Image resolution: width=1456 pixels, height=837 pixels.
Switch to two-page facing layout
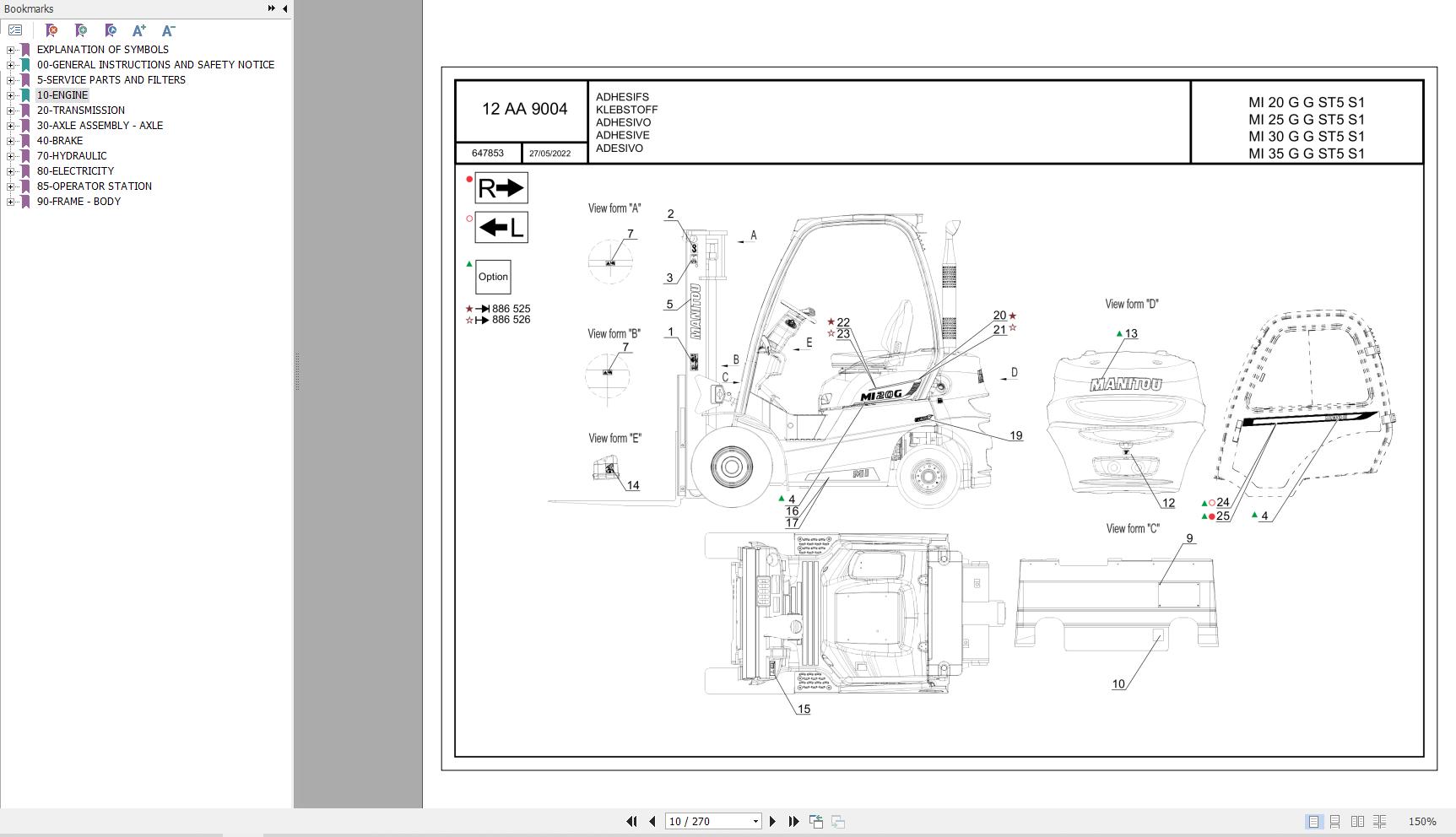tap(1357, 821)
